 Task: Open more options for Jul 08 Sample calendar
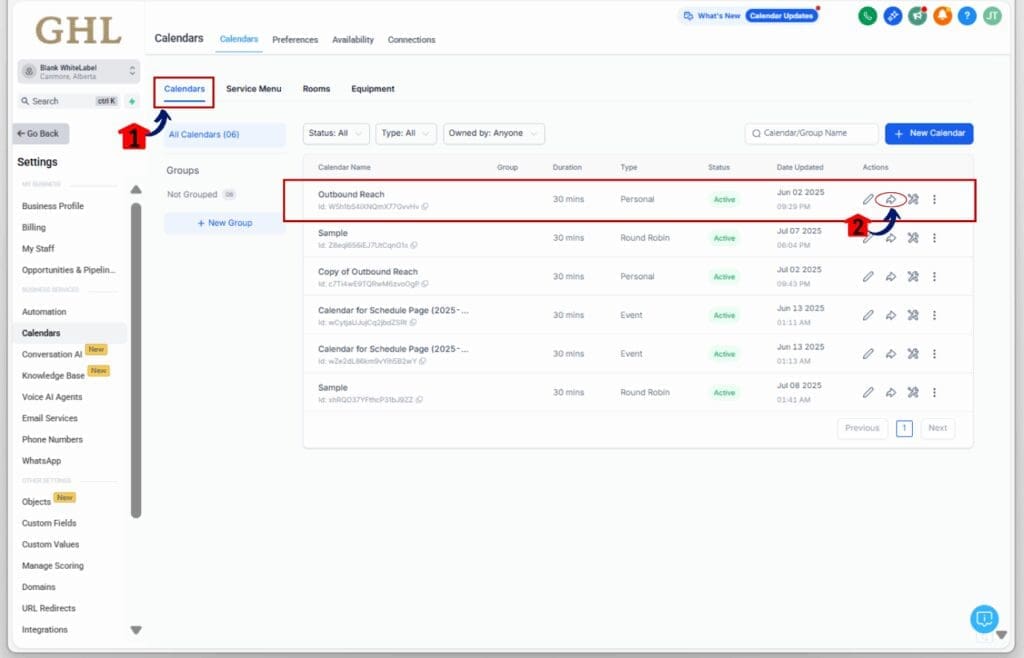[x=935, y=392]
